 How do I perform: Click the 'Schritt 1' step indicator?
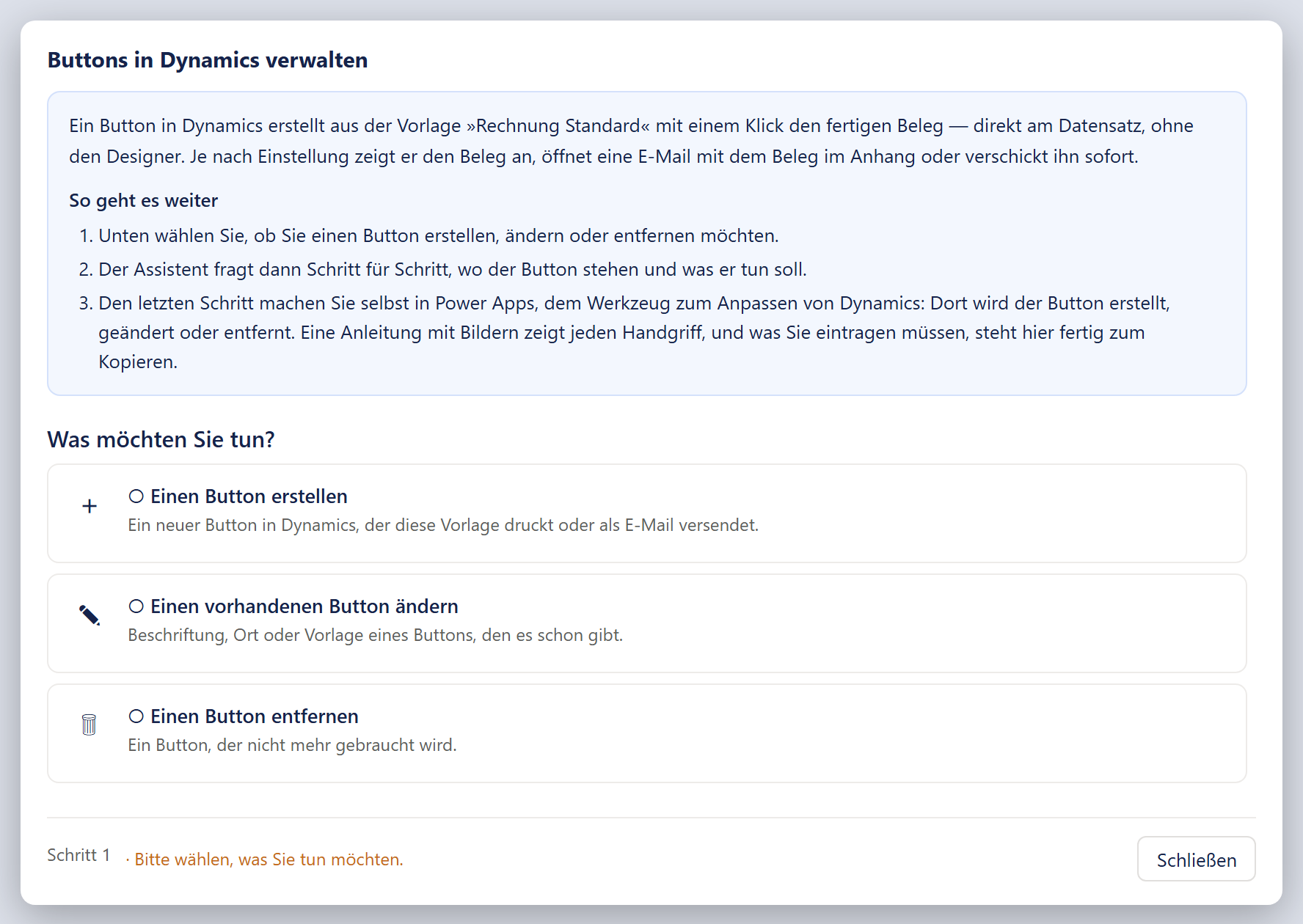coord(79,855)
